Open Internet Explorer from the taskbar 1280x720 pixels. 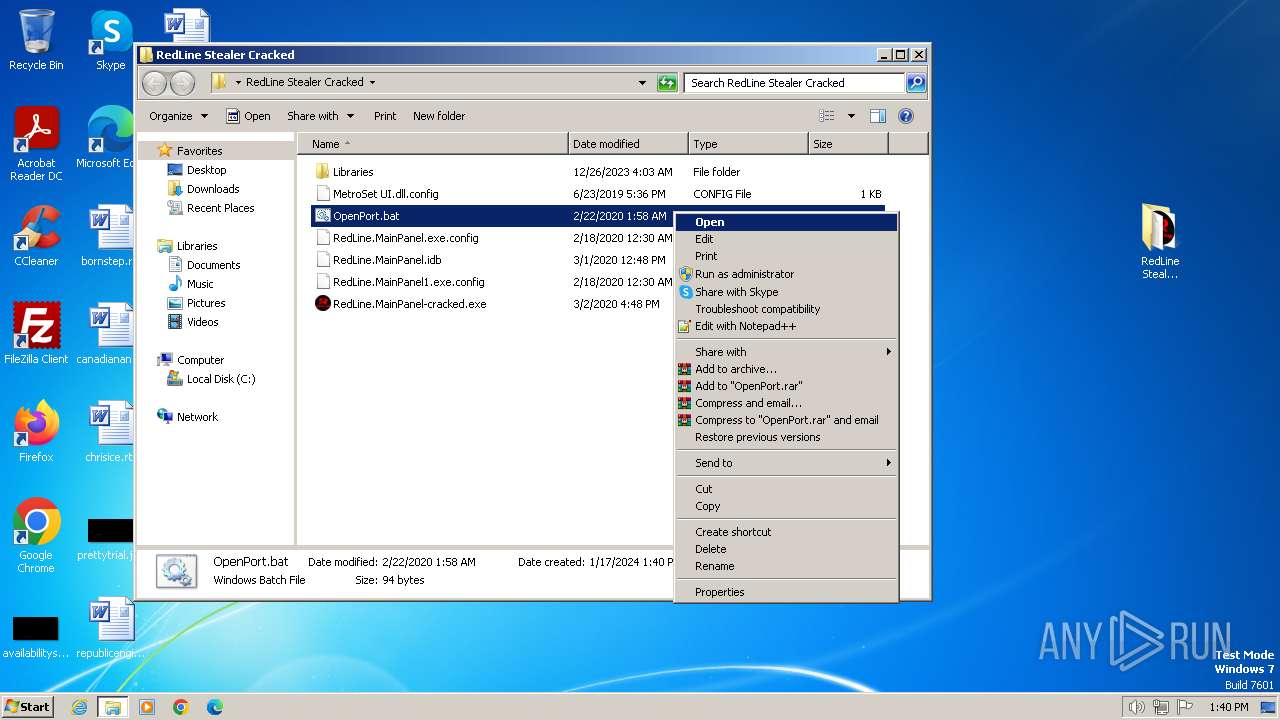coord(79,707)
